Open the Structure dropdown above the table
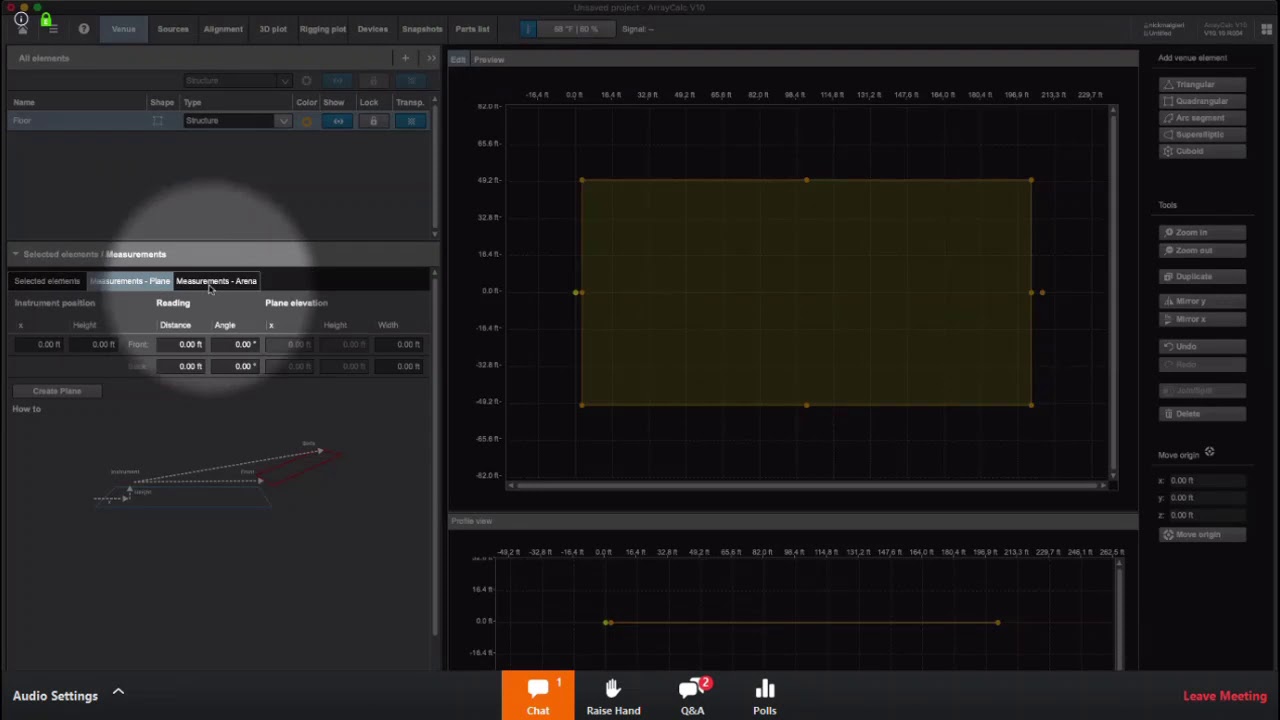Screen dimensions: 1280x720 237,81
